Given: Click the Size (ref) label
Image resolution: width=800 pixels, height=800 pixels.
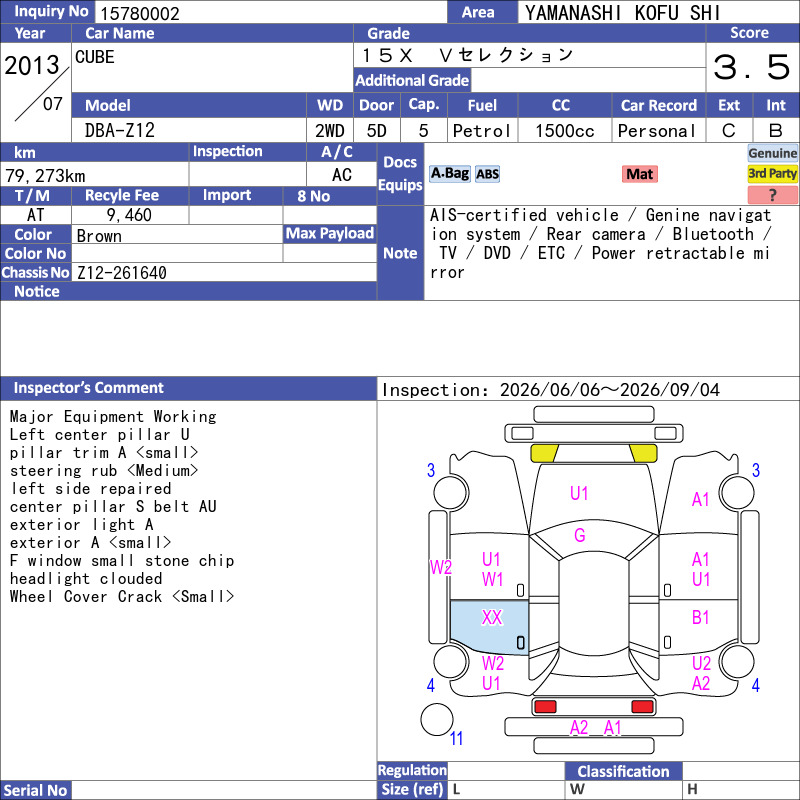Looking at the screenshot, I should coord(412,790).
